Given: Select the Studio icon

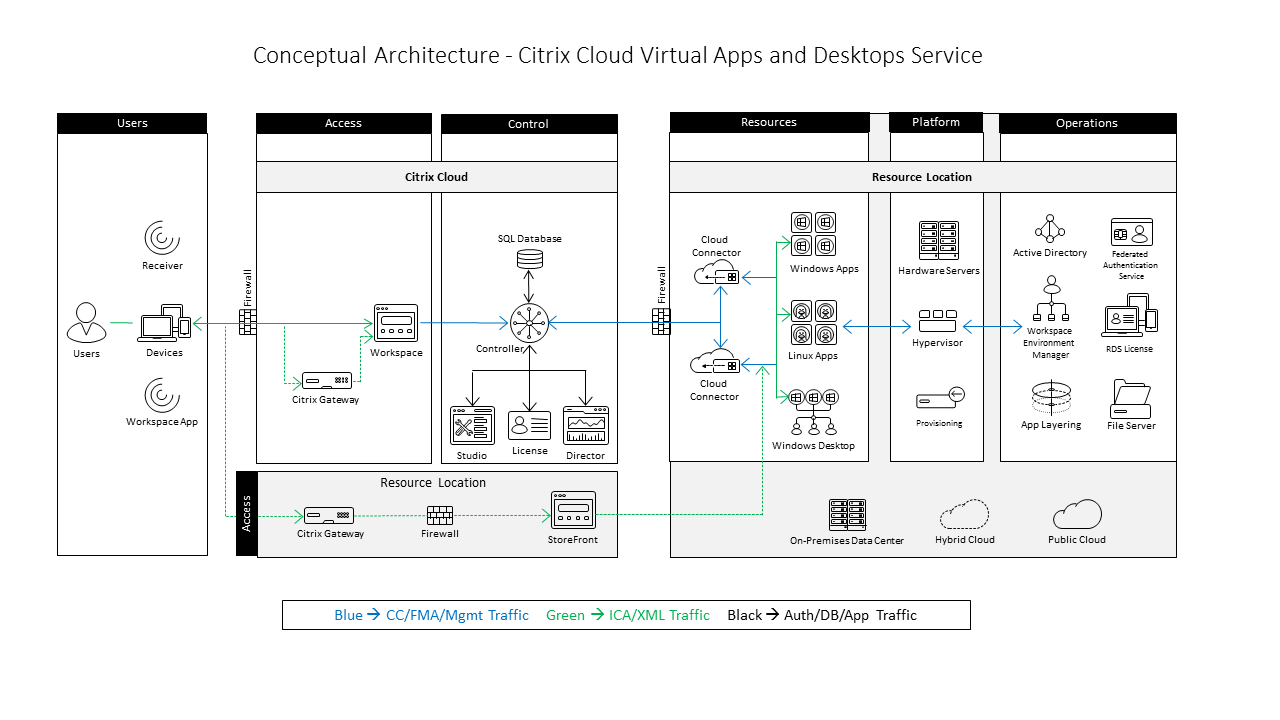Looking at the screenshot, I should coord(472,425).
